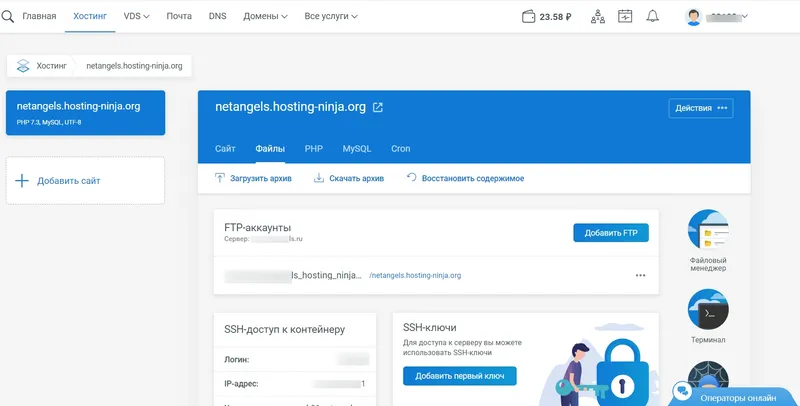Image resolution: width=800 pixels, height=406 pixels.
Task: Click the Добавить FTP button
Action: [611, 233]
